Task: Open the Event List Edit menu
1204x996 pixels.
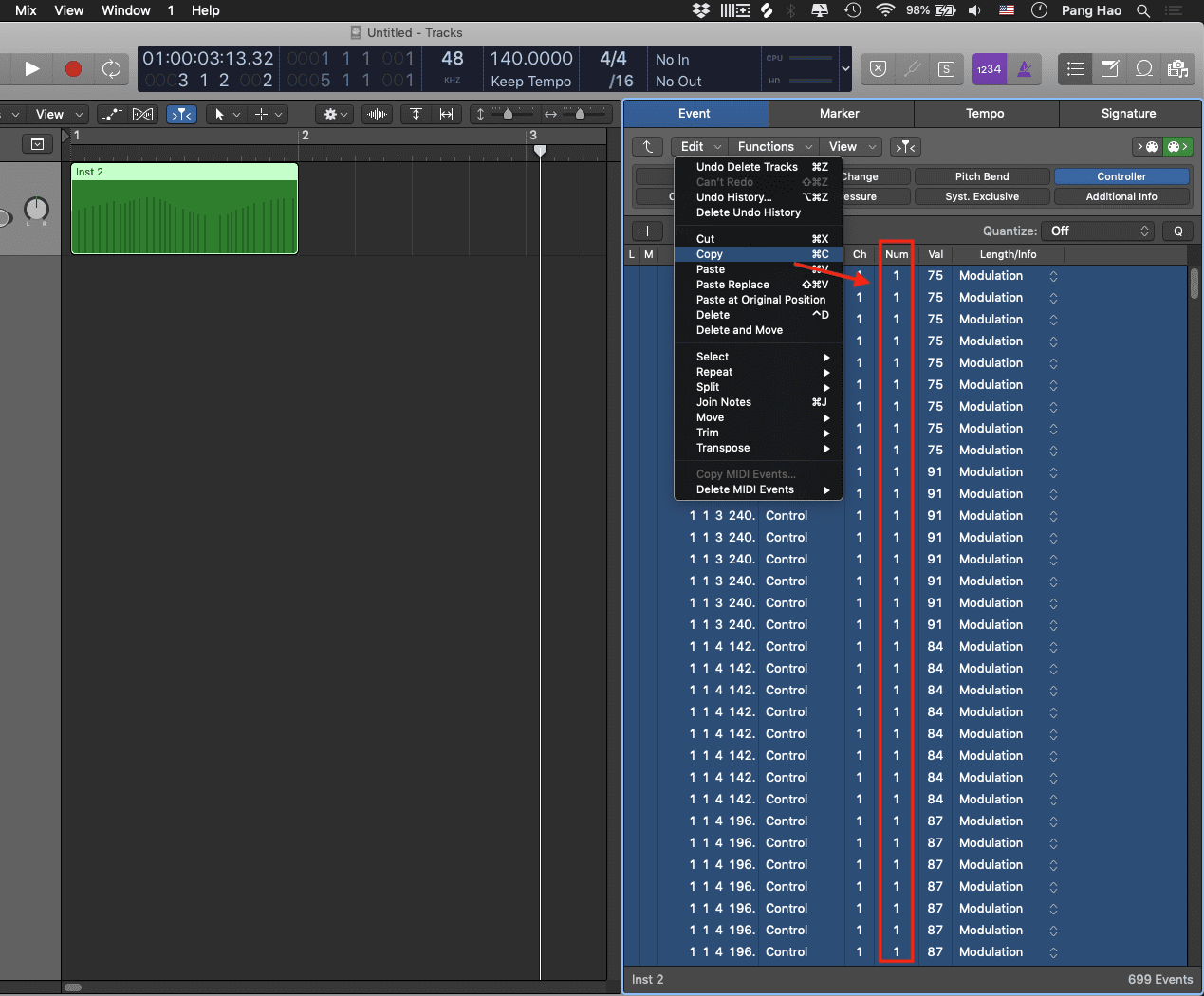Action: [700, 147]
